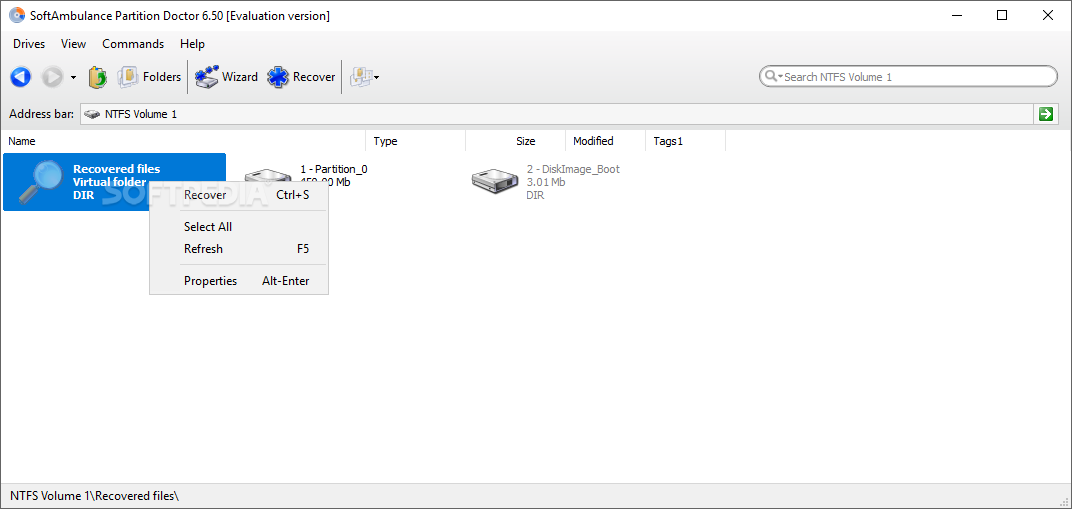Click the application icon in title bar
Image resolution: width=1072 pixels, height=509 pixels.
[16, 15]
